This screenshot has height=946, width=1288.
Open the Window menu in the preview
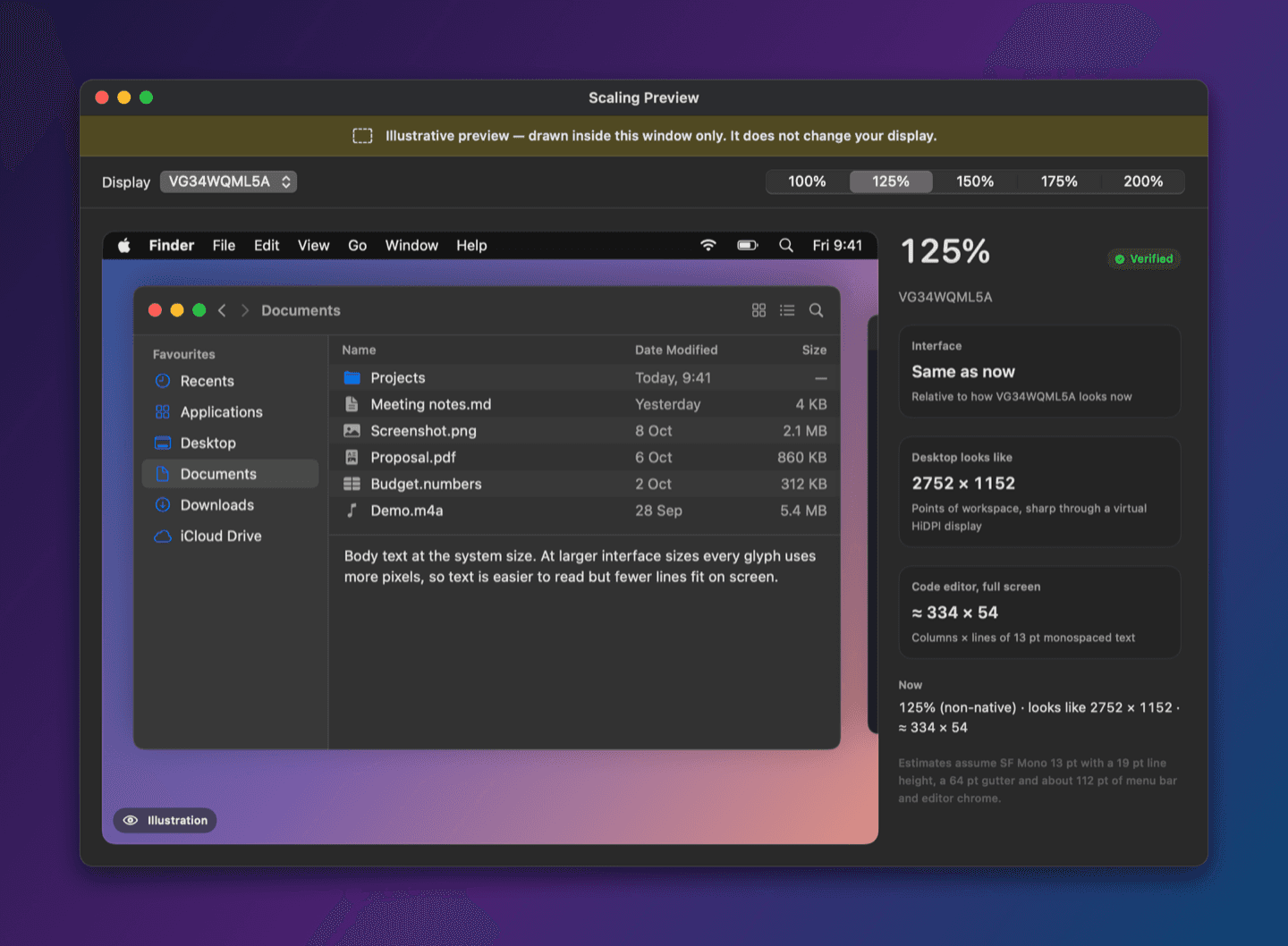[x=411, y=245]
